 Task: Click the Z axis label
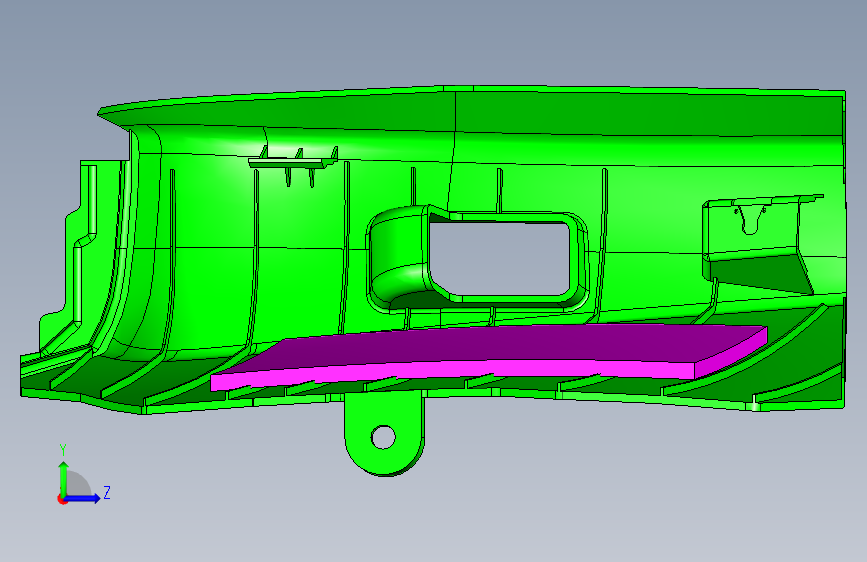(107, 492)
